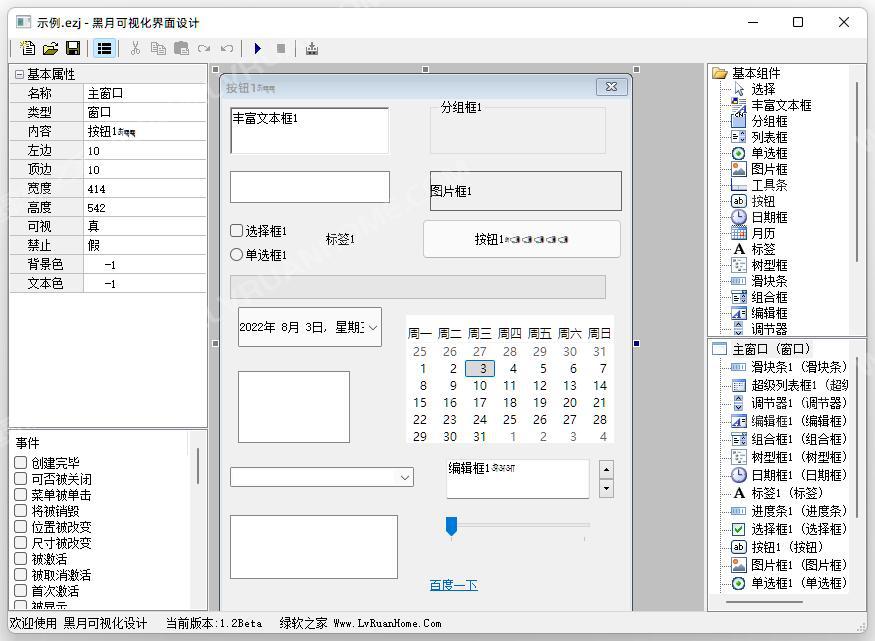The height and width of the screenshot is (641, 875).
Task: Click the export/generate icon in the toolbar
Action: [312, 48]
